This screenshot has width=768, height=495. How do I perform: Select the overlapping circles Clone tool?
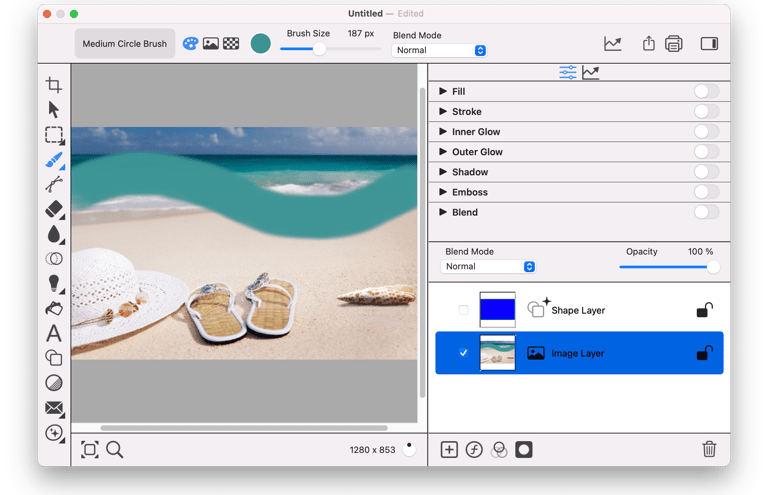pyautogui.click(x=54, y=259)
